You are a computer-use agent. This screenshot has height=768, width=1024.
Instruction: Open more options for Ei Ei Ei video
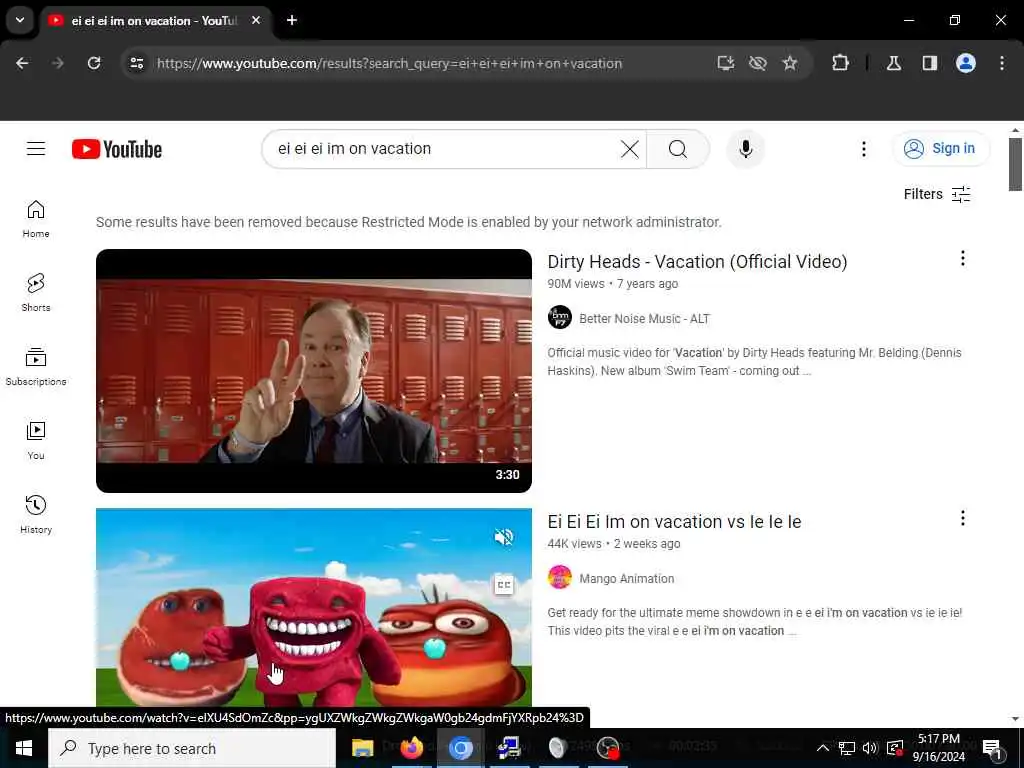click(x=962, y=519)
